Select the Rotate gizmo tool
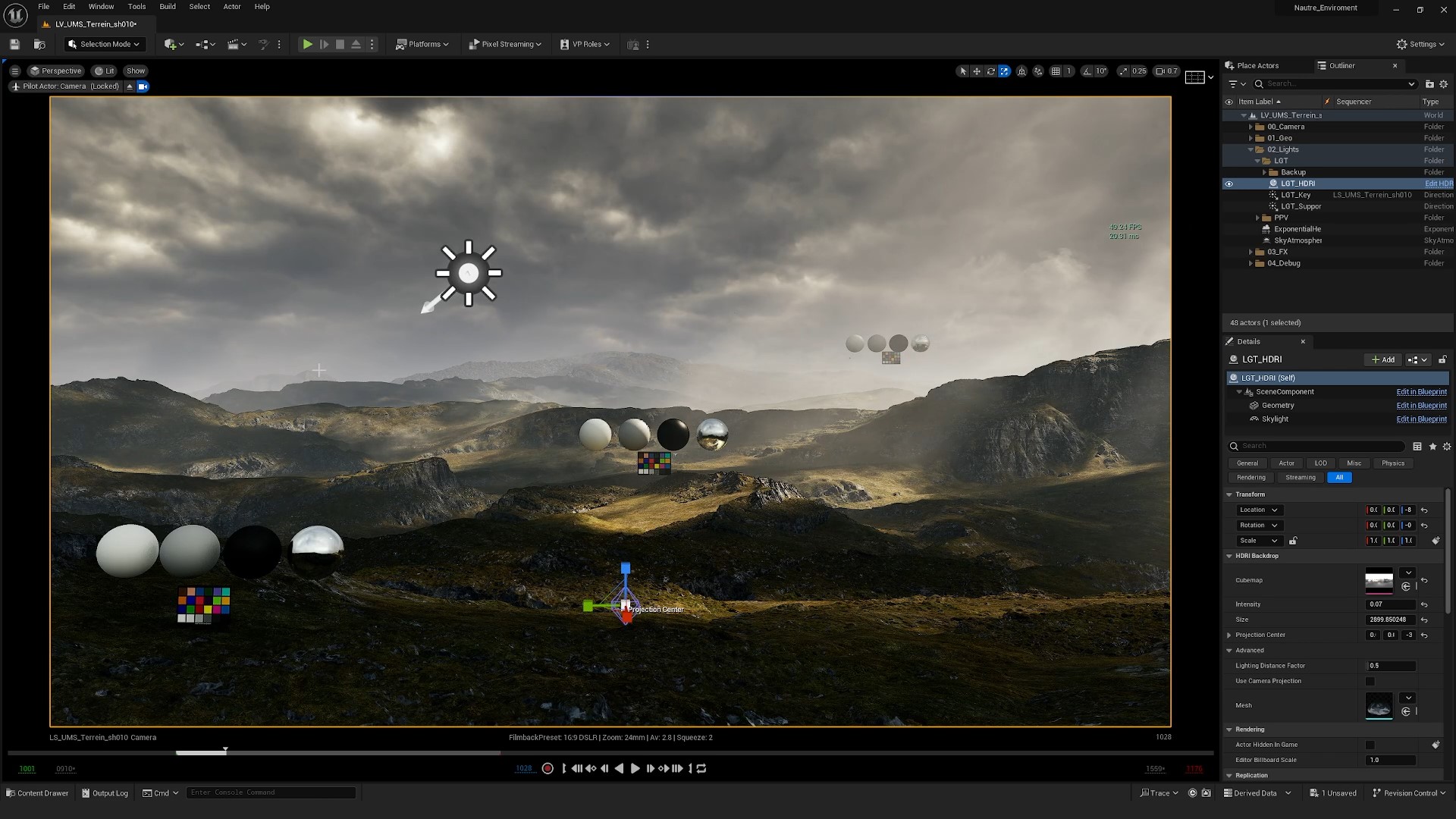Image resolution: width=1456 pixels, height=819 pixels. point(990,71)
